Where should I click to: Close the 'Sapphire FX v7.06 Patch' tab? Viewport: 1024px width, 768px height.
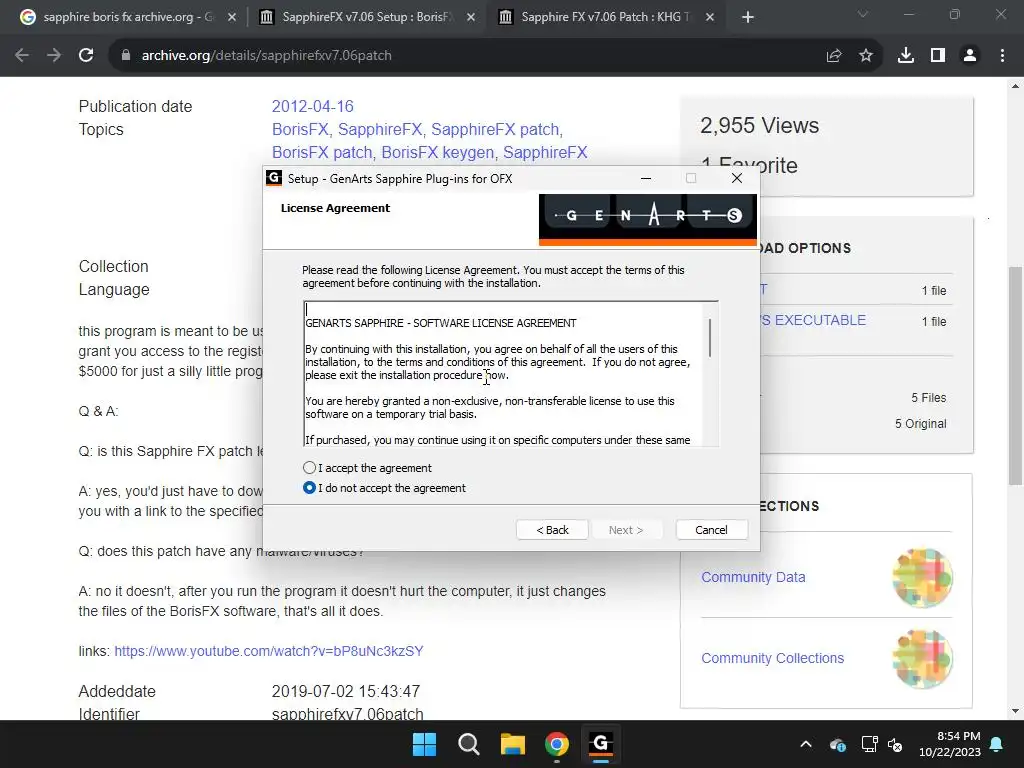[x=710, y=17]
